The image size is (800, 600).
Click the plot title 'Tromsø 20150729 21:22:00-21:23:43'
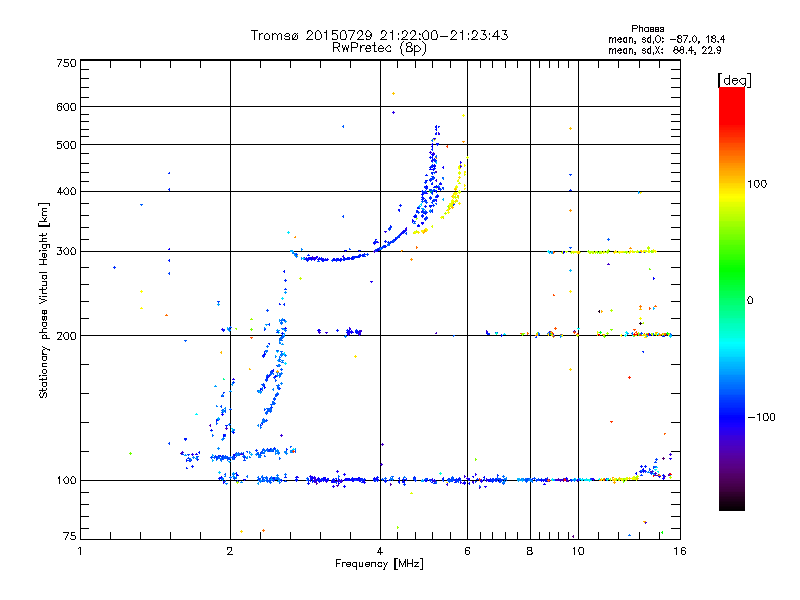click(x=379, y=35)
